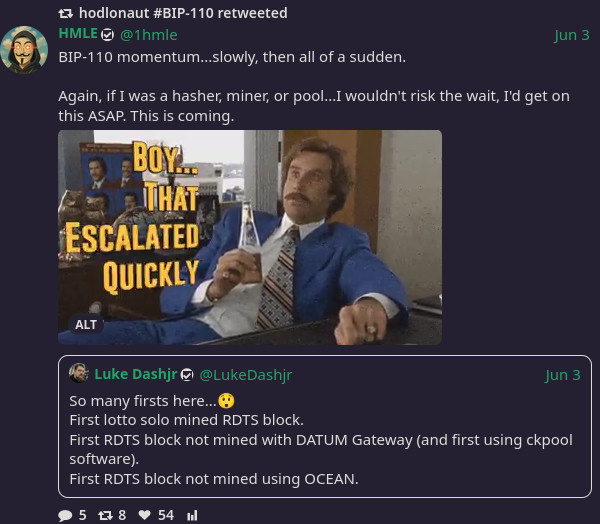Click HMLE's verified badge icon
Image resolution: width=600 pixels, height=524 pixels.
108,35
